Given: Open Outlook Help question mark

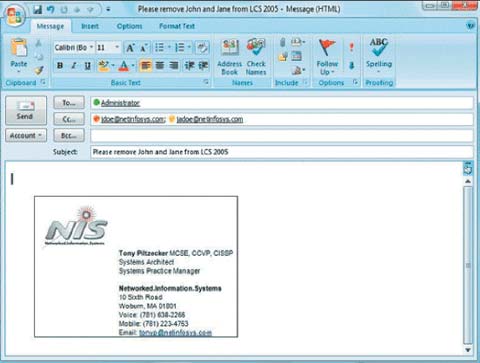Looking at the screenshot, I should 470,26.
